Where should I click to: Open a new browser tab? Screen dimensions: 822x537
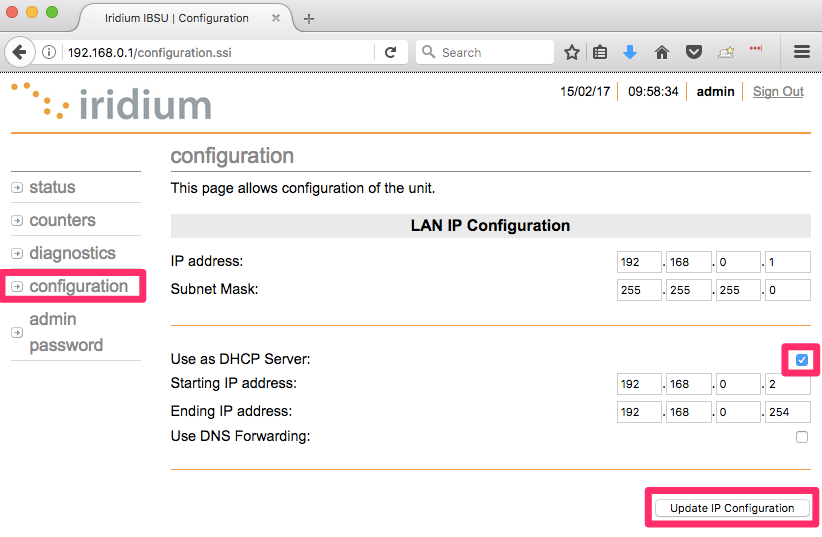tap(309, 19)
